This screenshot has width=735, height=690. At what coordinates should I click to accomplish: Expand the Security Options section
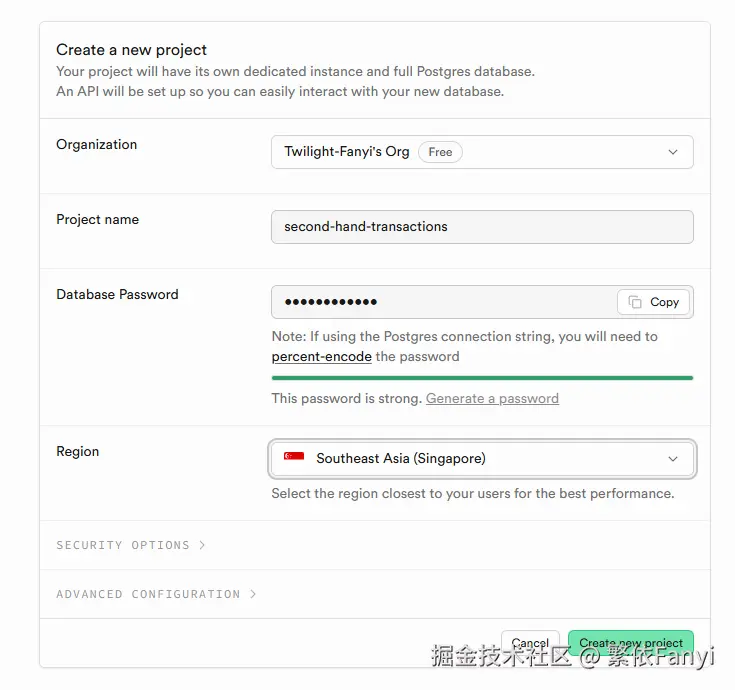coord(123,545)
